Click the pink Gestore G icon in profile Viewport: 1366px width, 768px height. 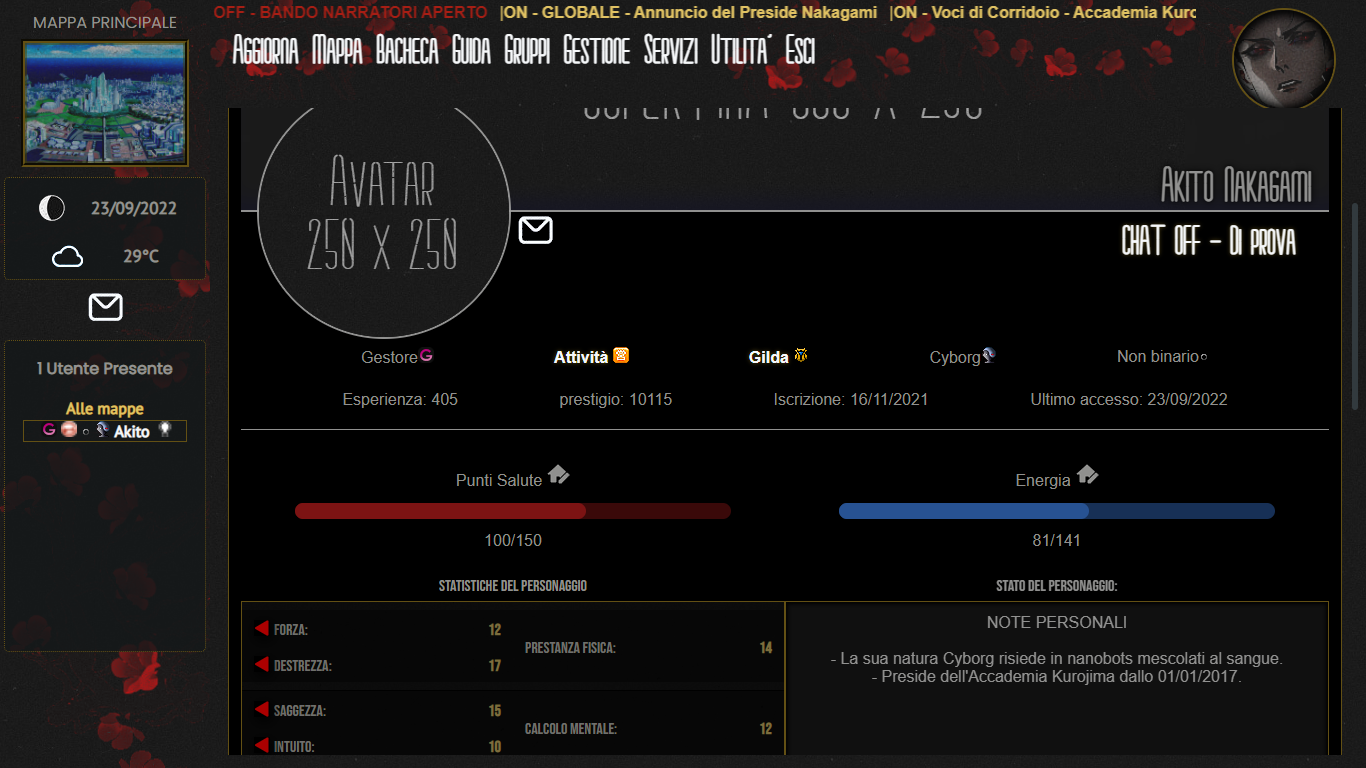coord(426,355)
